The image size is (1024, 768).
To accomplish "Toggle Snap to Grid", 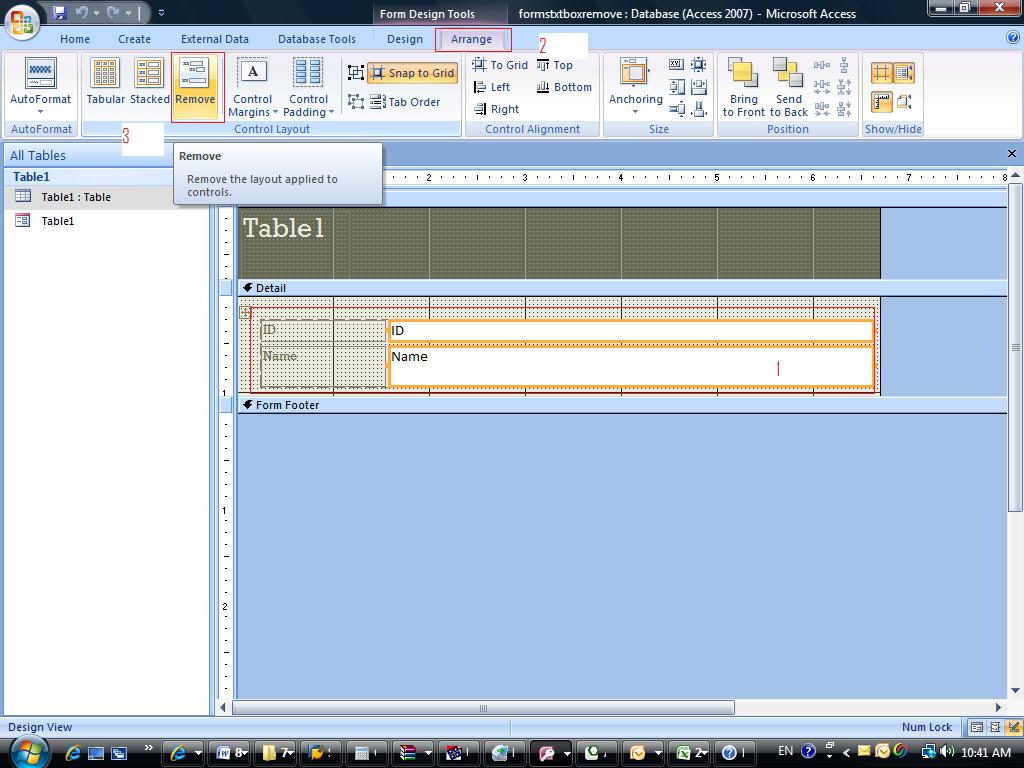I will tap(413, 72).
